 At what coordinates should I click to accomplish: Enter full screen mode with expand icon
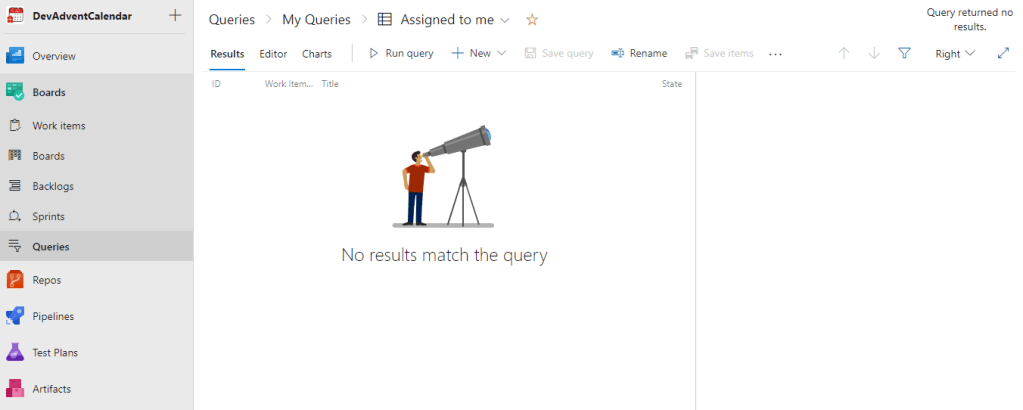1003,53
